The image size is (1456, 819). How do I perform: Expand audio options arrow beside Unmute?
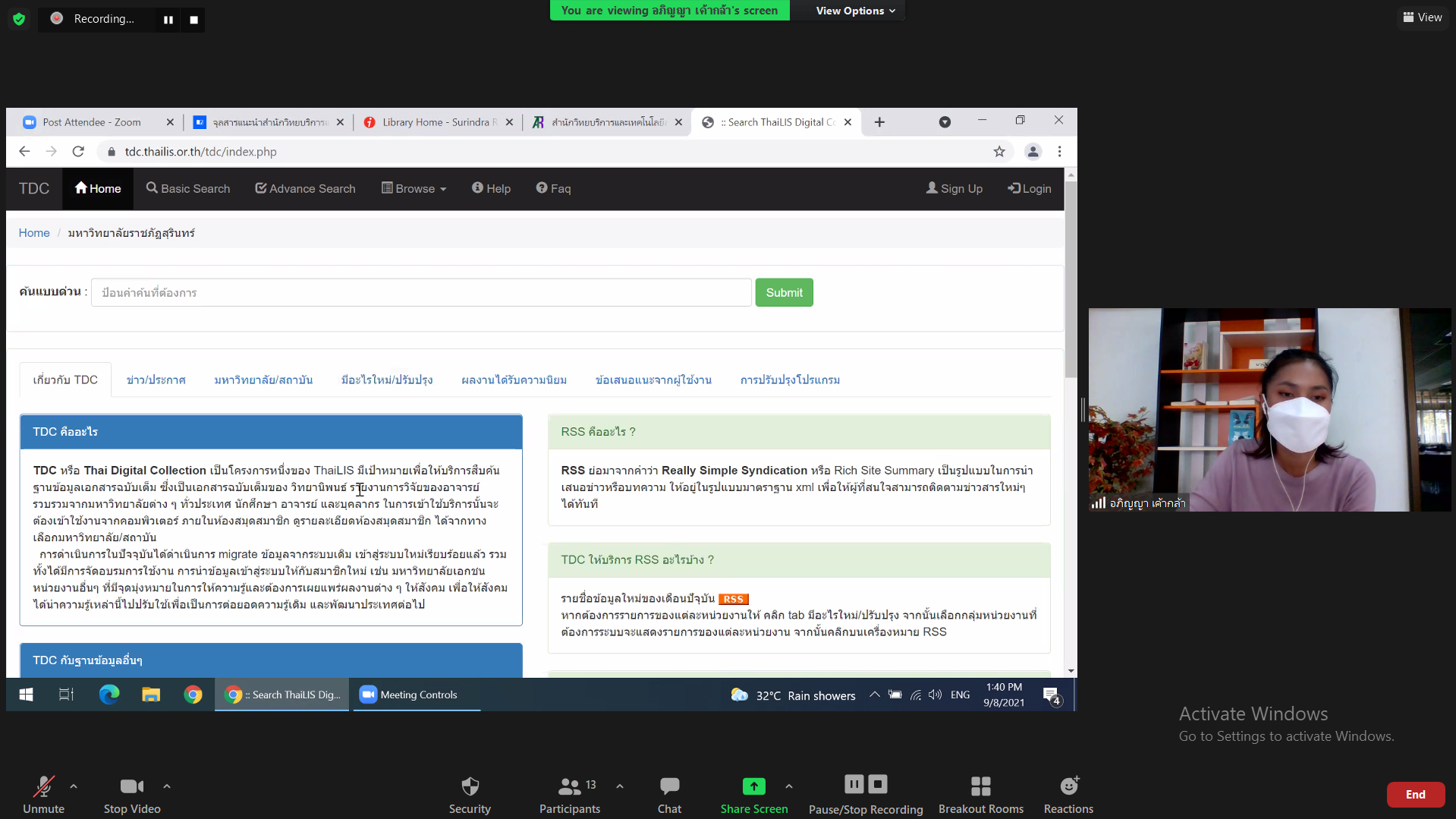74,786
